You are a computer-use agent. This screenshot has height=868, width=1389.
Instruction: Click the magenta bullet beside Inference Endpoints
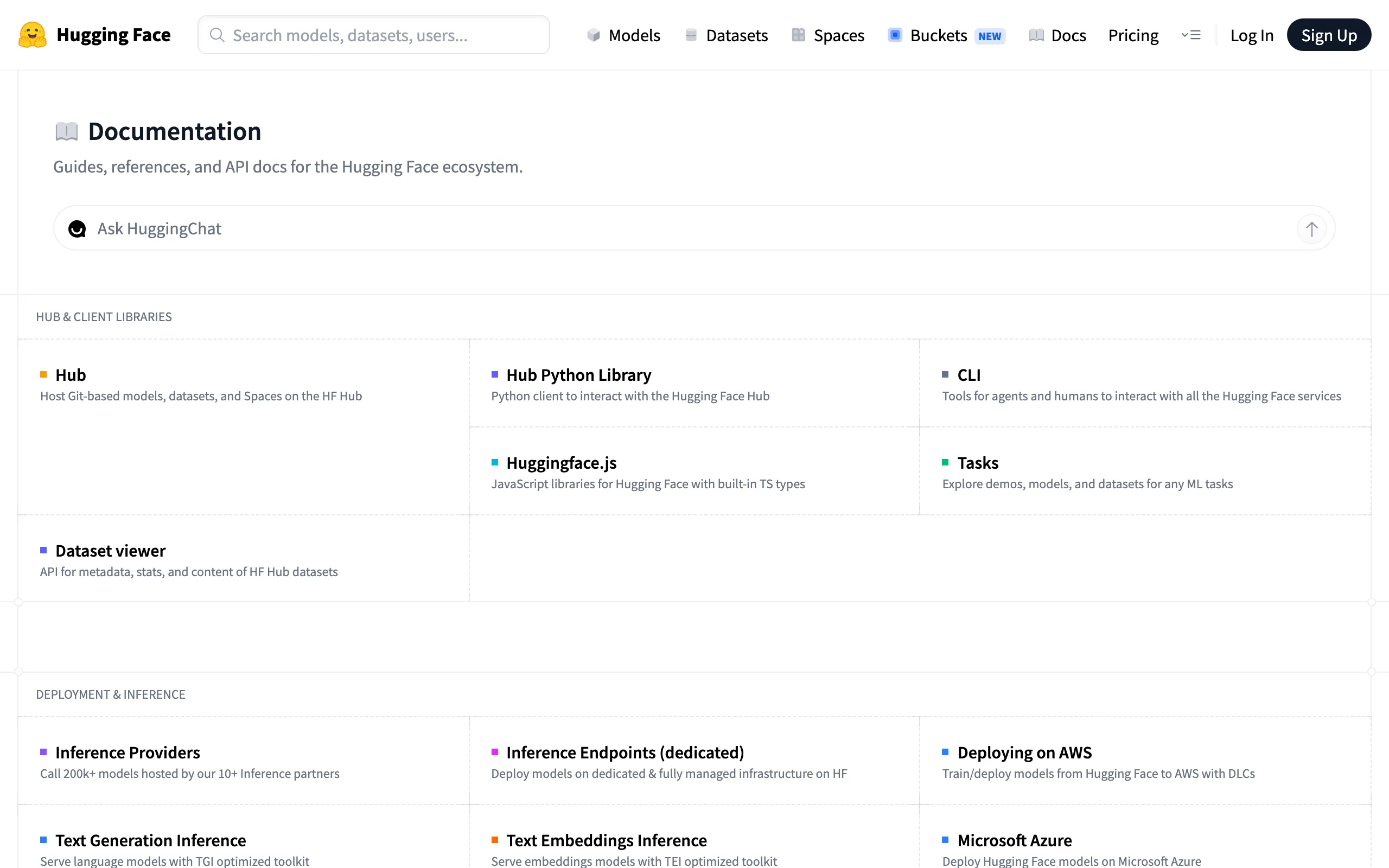pyautogui.click(x=495, y=752)
